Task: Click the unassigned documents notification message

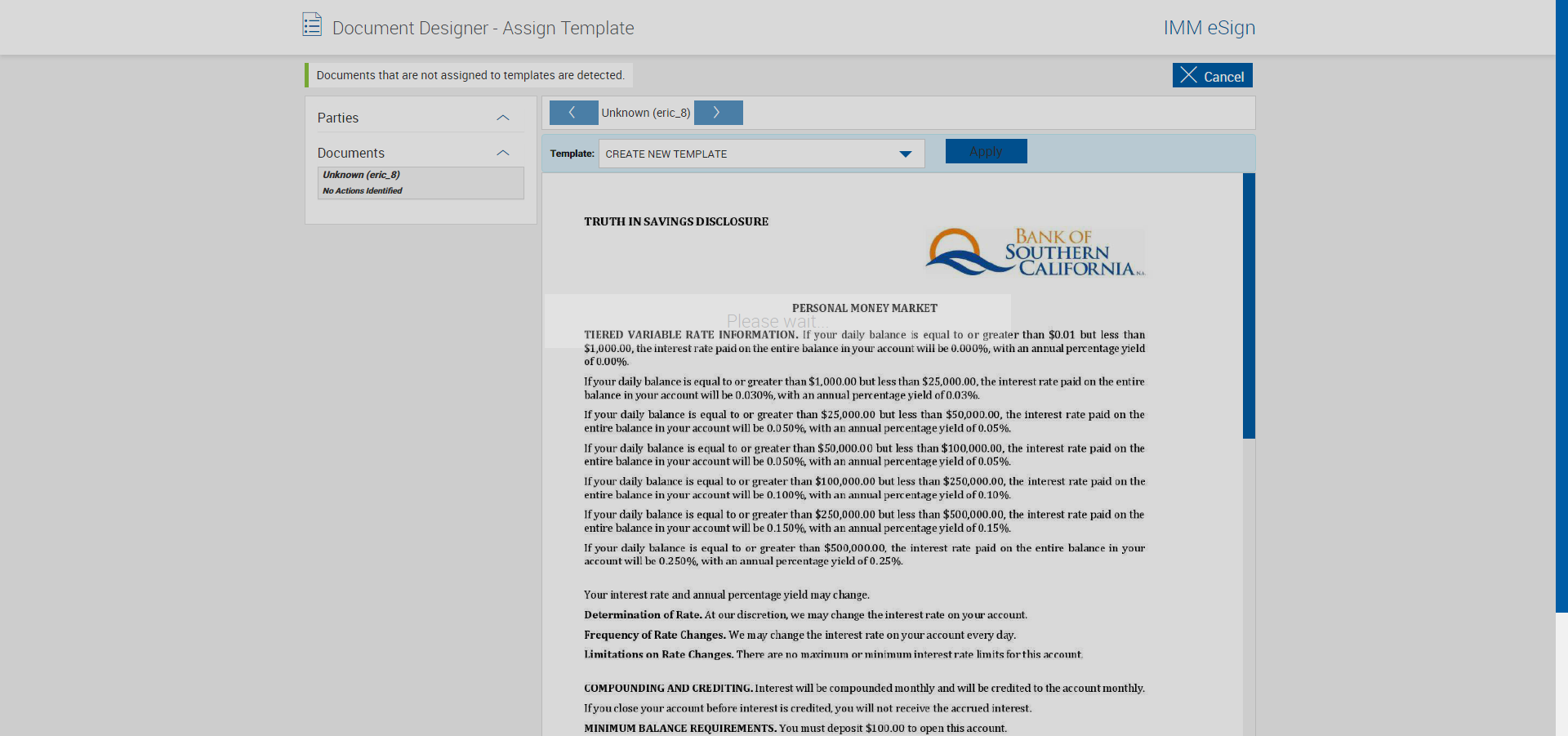Action: [470, 75]
